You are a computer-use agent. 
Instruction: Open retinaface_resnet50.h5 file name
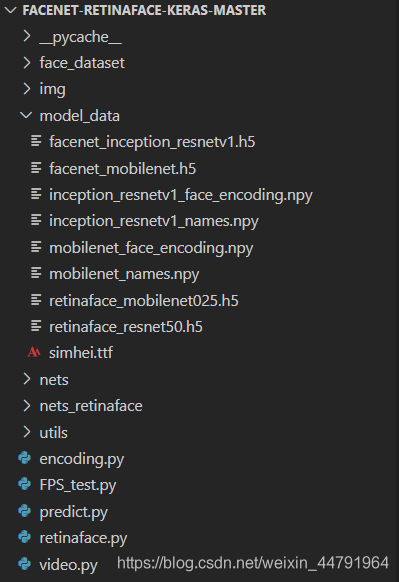(x=126, y=327)
